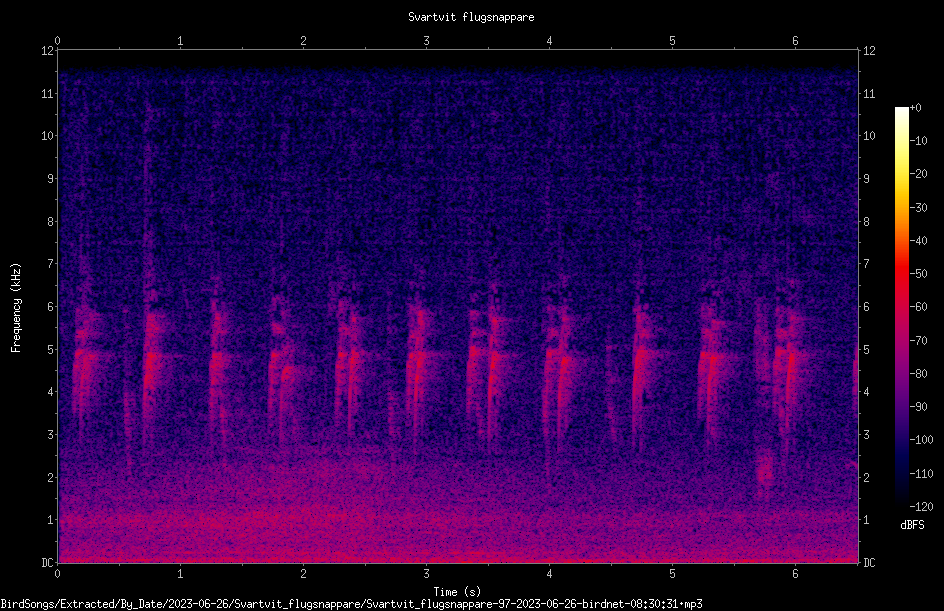Click the '-50' color scale label

point(919,274)
